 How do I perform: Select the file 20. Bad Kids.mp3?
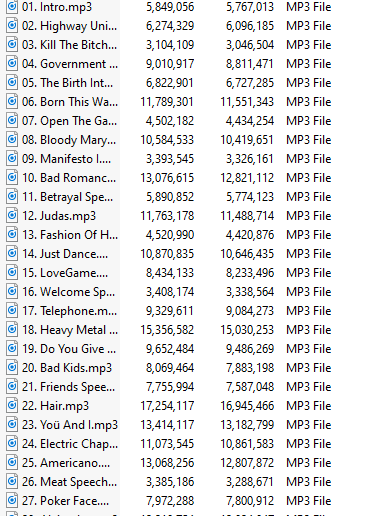(67, 368)
